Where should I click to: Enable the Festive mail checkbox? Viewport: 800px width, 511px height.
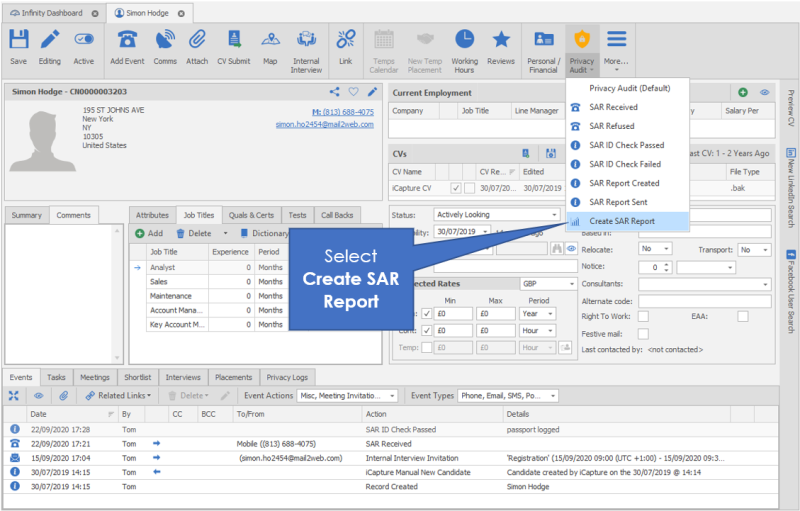tap(644, 332)
